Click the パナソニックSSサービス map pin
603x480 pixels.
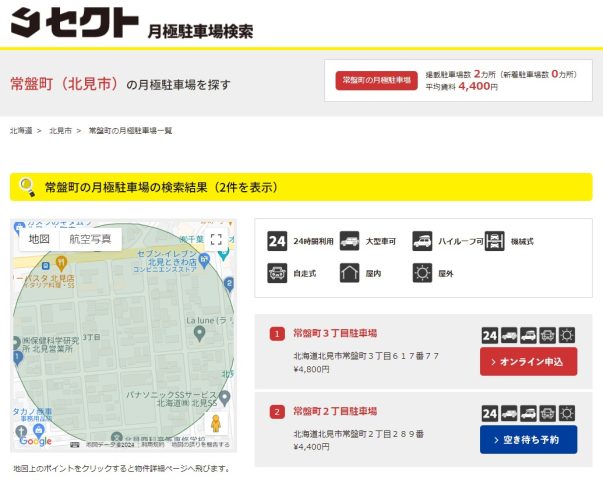(x=225, y=398)
